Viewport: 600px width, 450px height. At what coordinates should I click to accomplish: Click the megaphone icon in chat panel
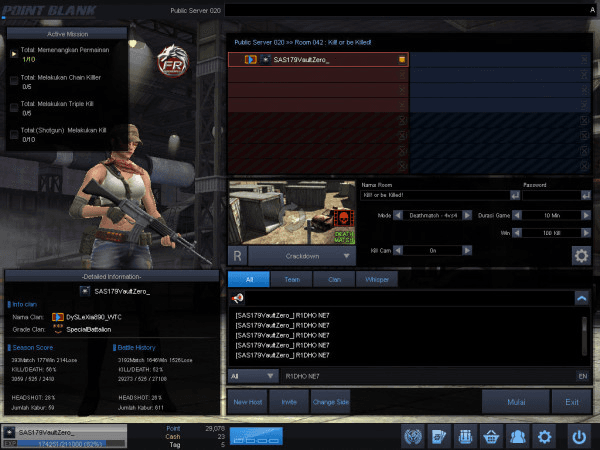[x=238, y=298]
